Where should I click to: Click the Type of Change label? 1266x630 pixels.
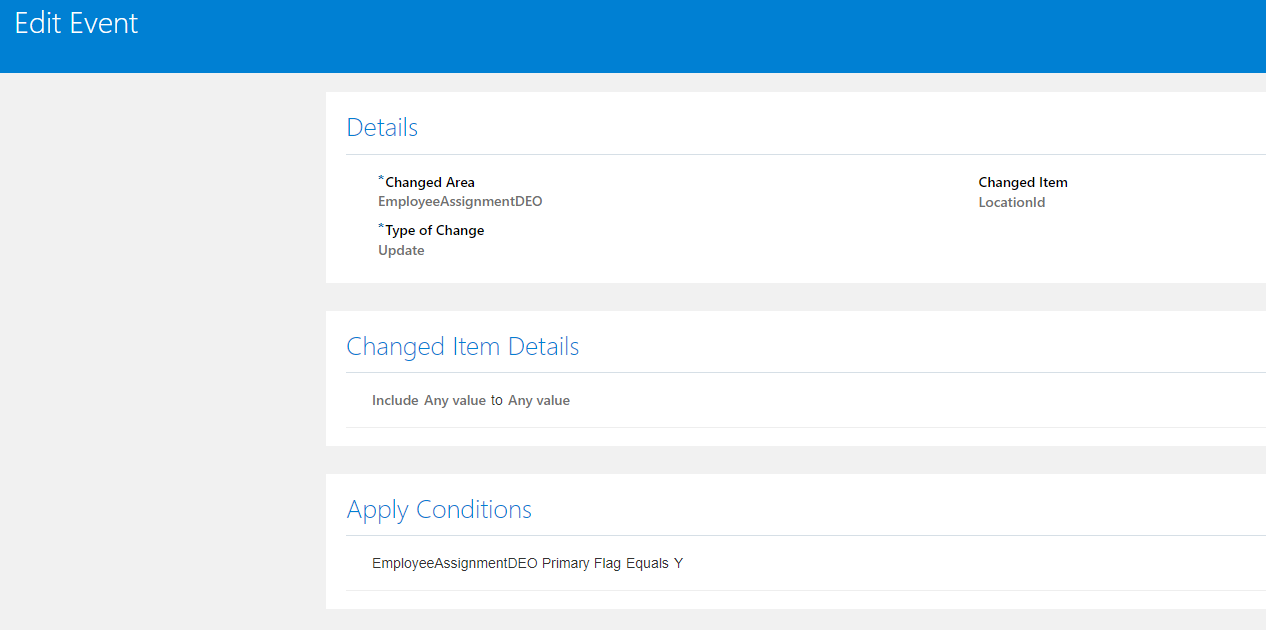tap(434, 231)
